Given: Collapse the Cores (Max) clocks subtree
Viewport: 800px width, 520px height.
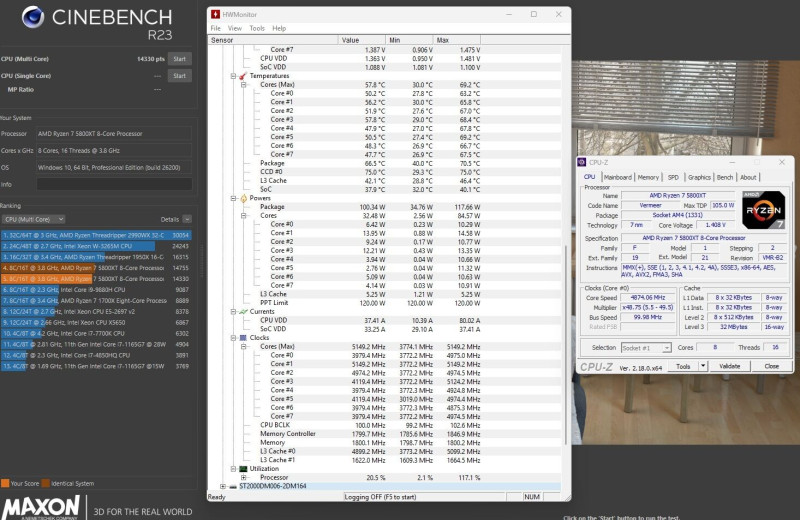Looking at the screenshot, I should pos(243,346).
